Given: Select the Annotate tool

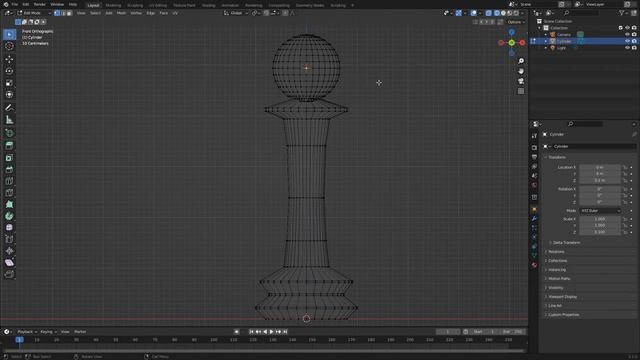Looking at the screenshot, I should [9, 108].
